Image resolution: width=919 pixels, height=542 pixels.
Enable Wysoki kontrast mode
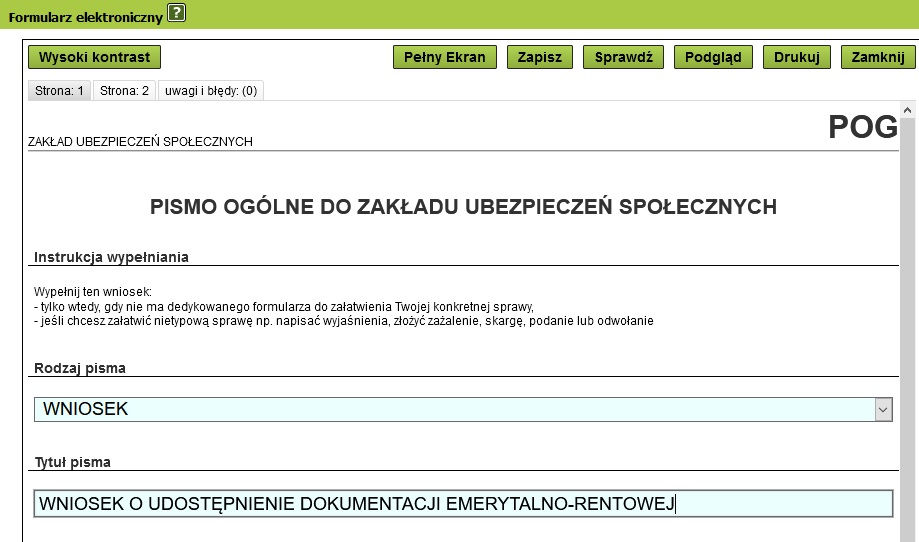click(x=94, y=57)
